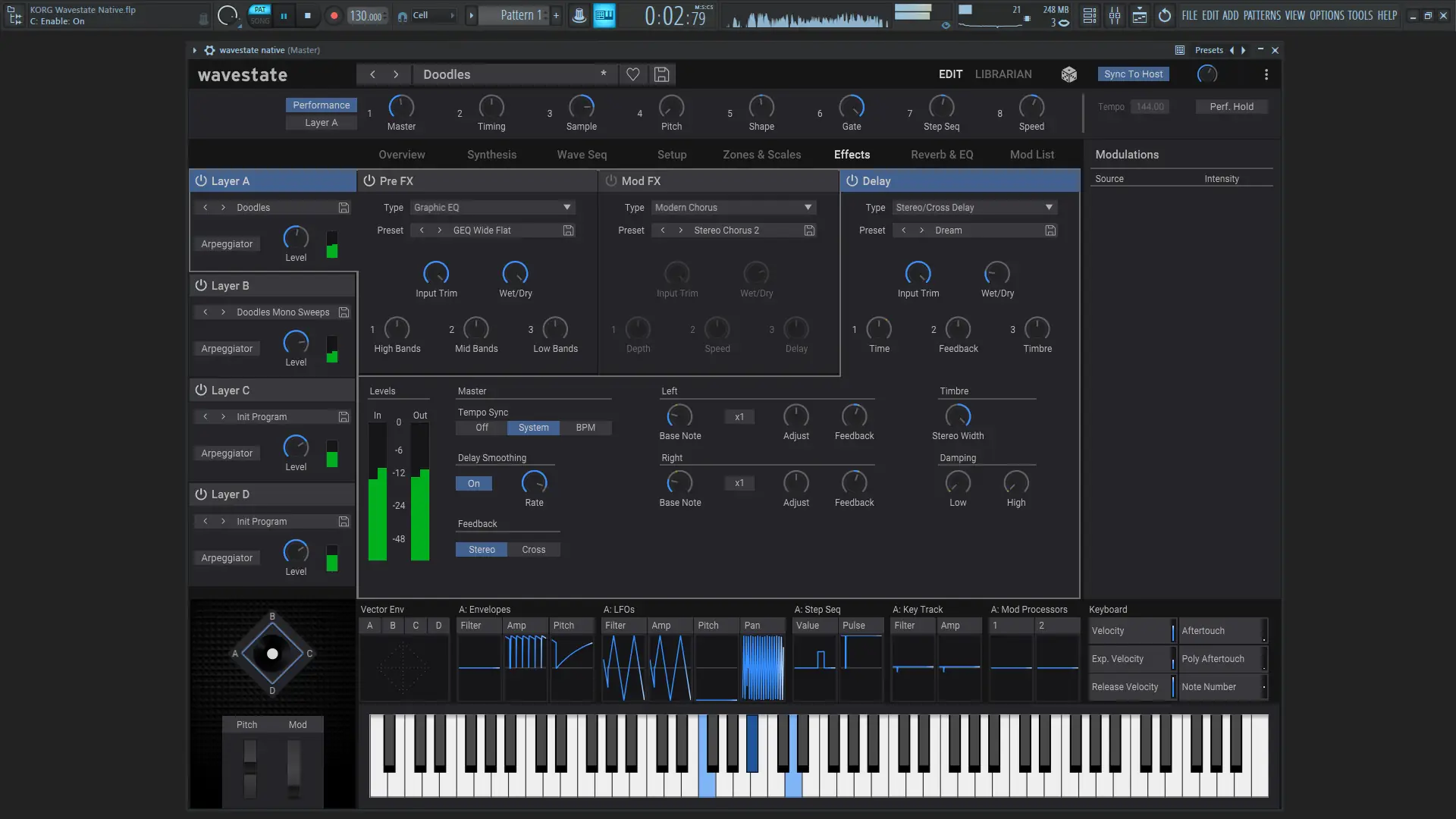Open the three-dot options menu
Image resolution: width=1456 pixels, height=819 pixels.
[1266, 74]
